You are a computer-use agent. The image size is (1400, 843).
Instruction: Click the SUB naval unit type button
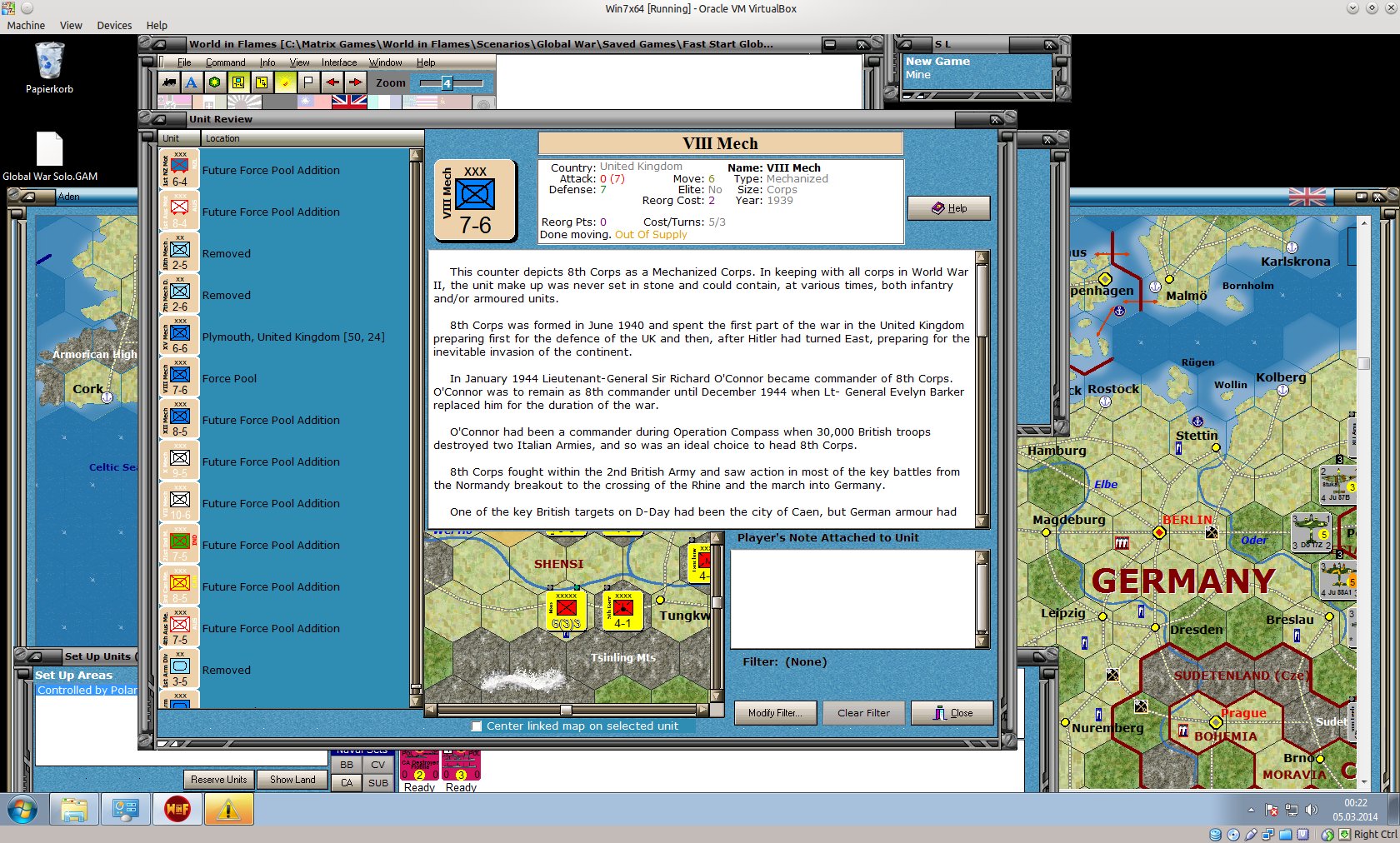pyautogui.click(x=378, y=783)
